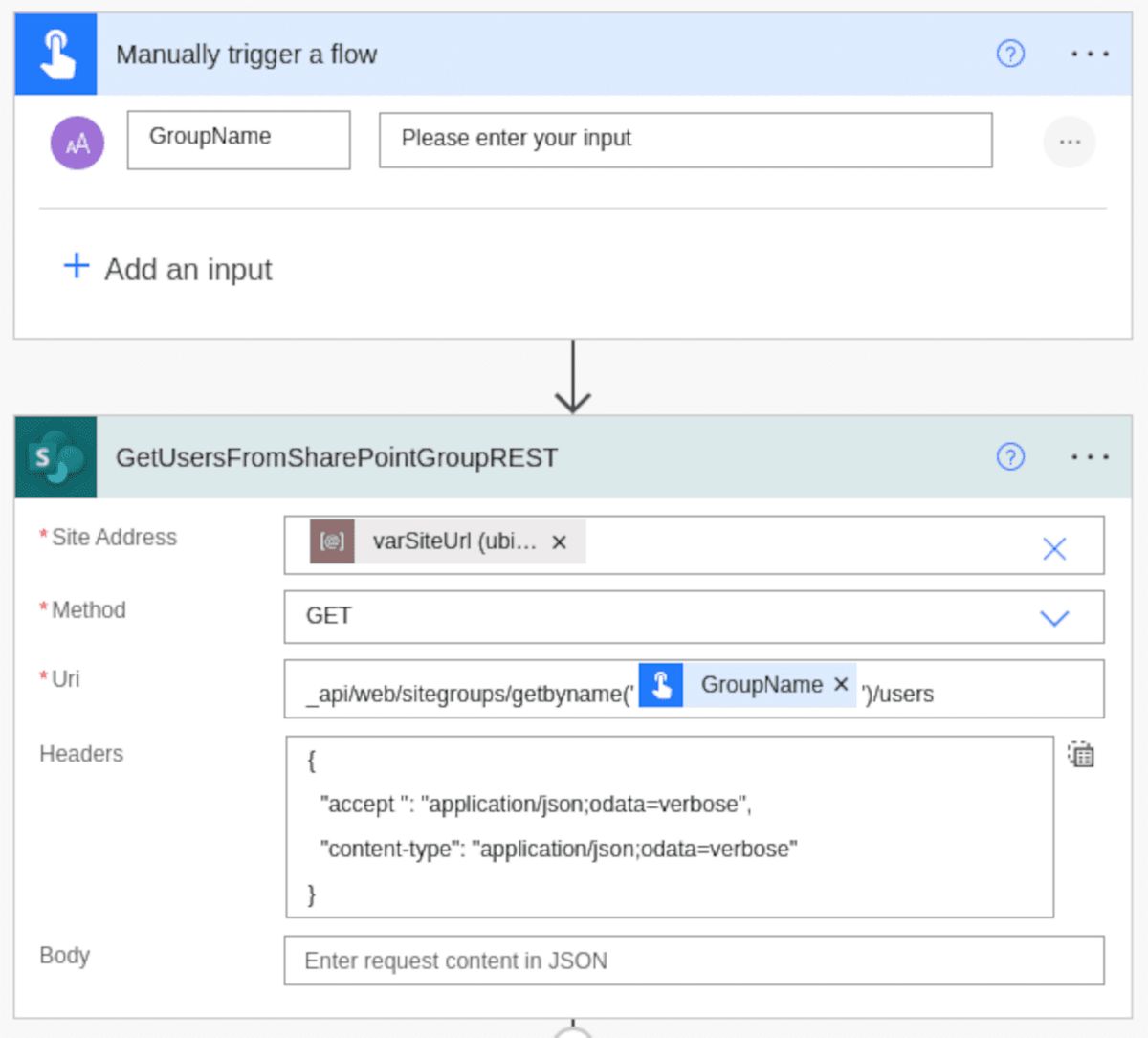Switch Headers to key-value mode
The width and height of the screenshot is (1148, 1038).
(1081, 755)
